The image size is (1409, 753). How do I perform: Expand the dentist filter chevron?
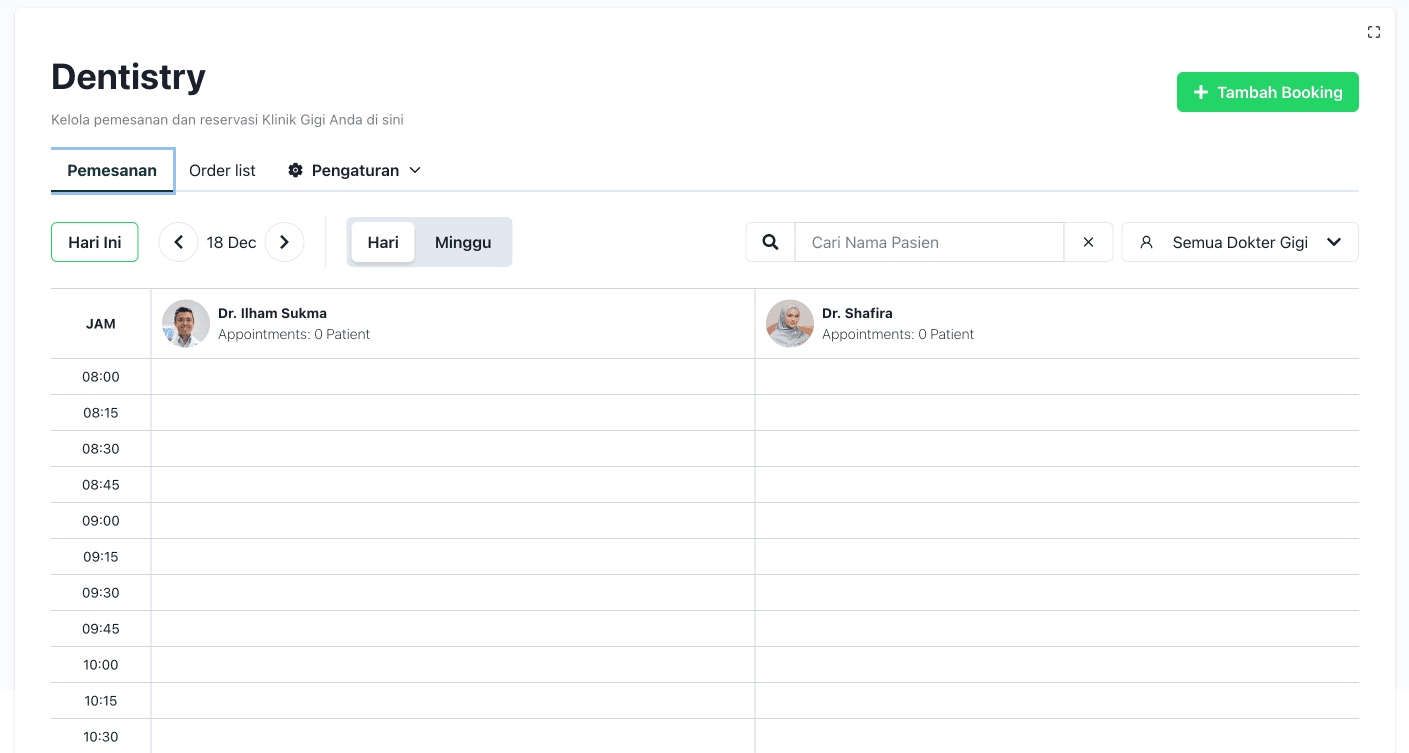[1334, 242]
